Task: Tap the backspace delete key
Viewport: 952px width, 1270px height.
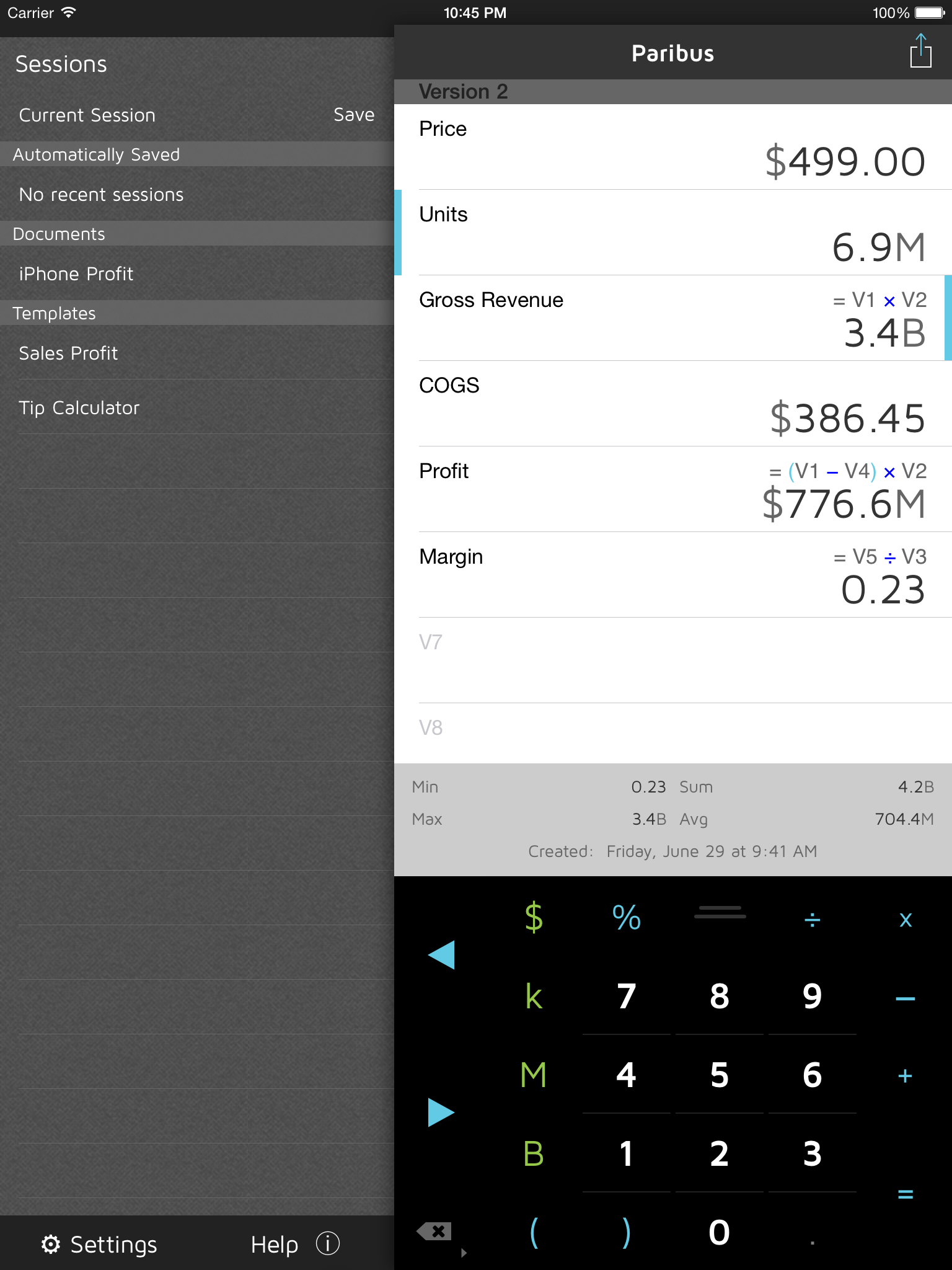Action: (435, 1232)
